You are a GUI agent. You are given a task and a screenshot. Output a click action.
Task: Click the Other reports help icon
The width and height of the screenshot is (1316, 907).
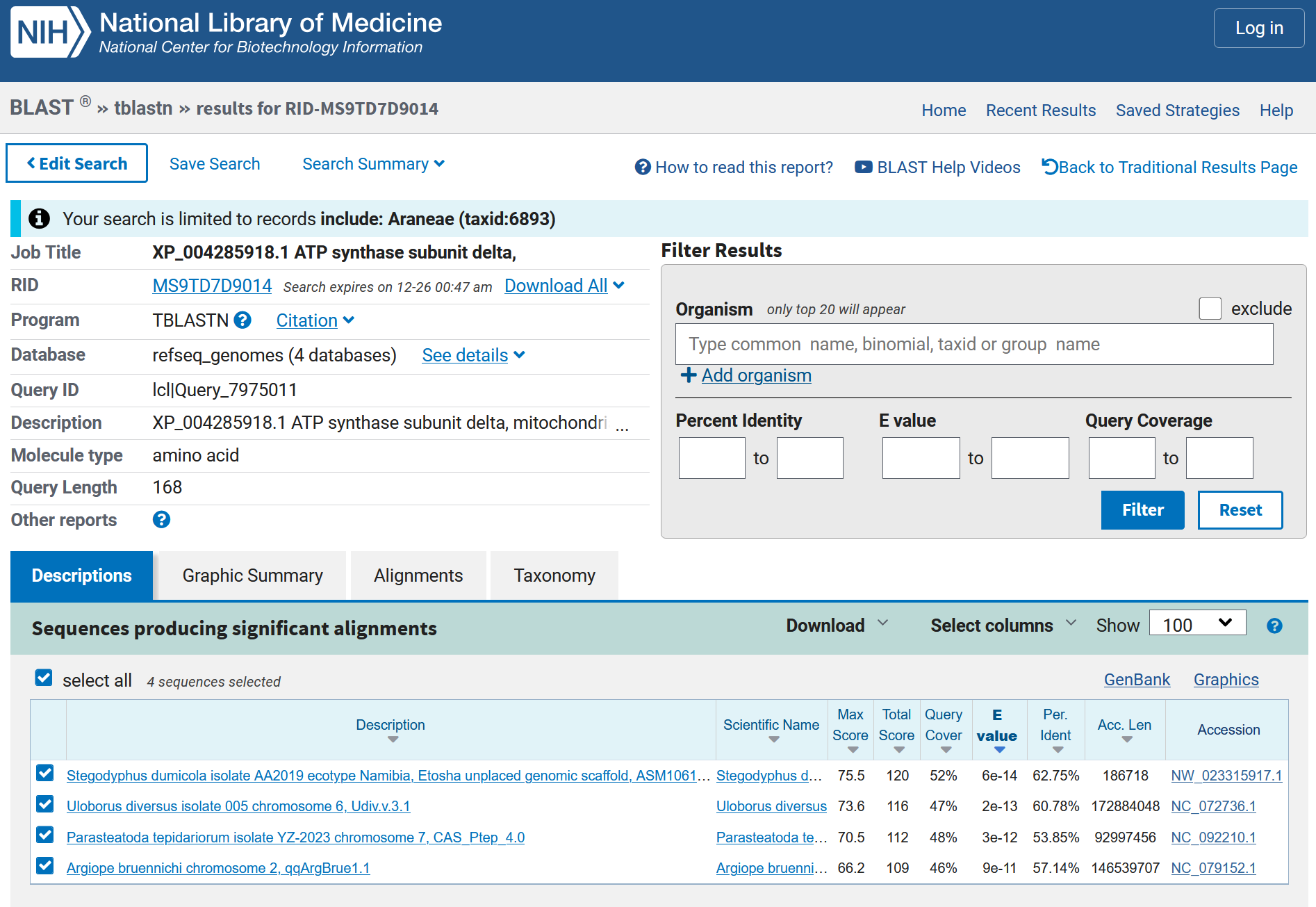161,519
